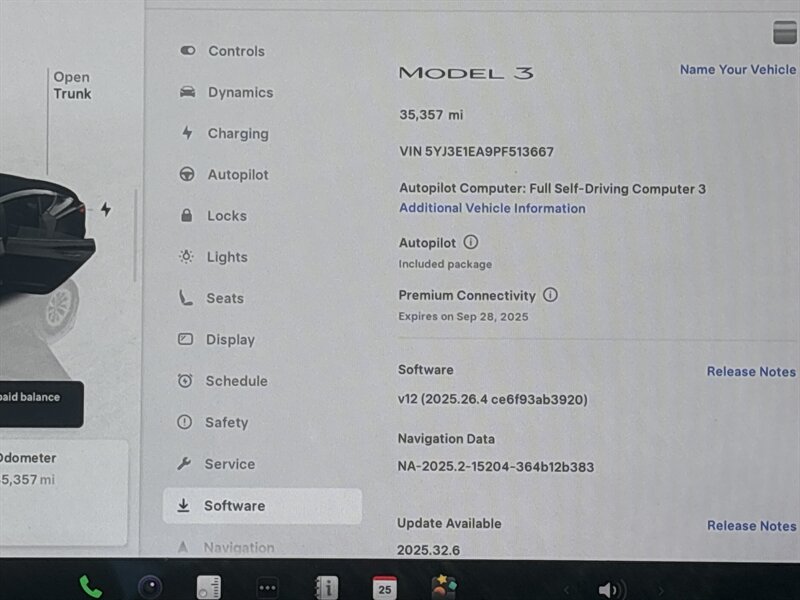Select the Locks padlock icon
This screenshot has height=600, width=800.
click(187, 215)
